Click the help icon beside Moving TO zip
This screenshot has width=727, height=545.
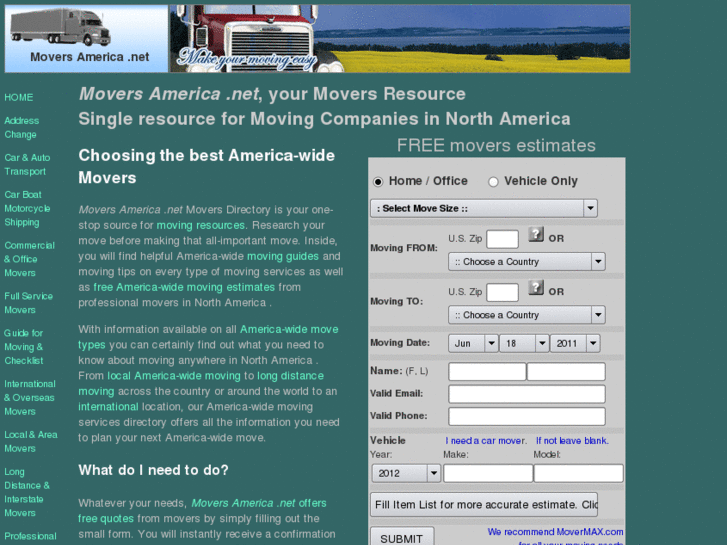pos(536,288)
